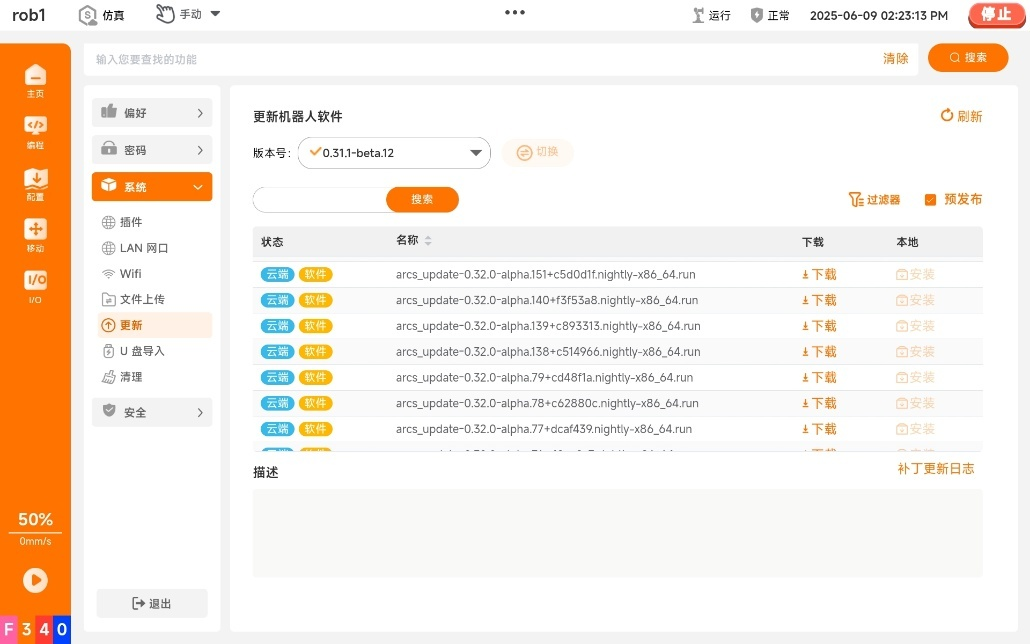Click the 仿真 simulation mode icon
The width and height of the screenshot is (1030, 644).
88,15
